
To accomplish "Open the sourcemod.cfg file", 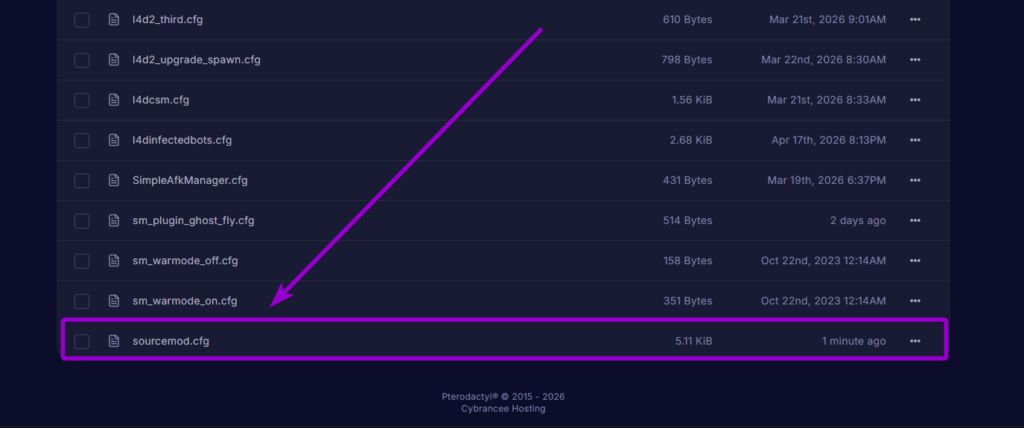I will (171, 341).
